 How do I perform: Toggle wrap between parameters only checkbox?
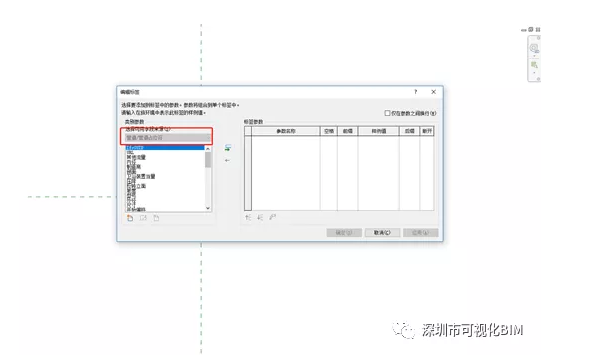click(x=387, y=113)
